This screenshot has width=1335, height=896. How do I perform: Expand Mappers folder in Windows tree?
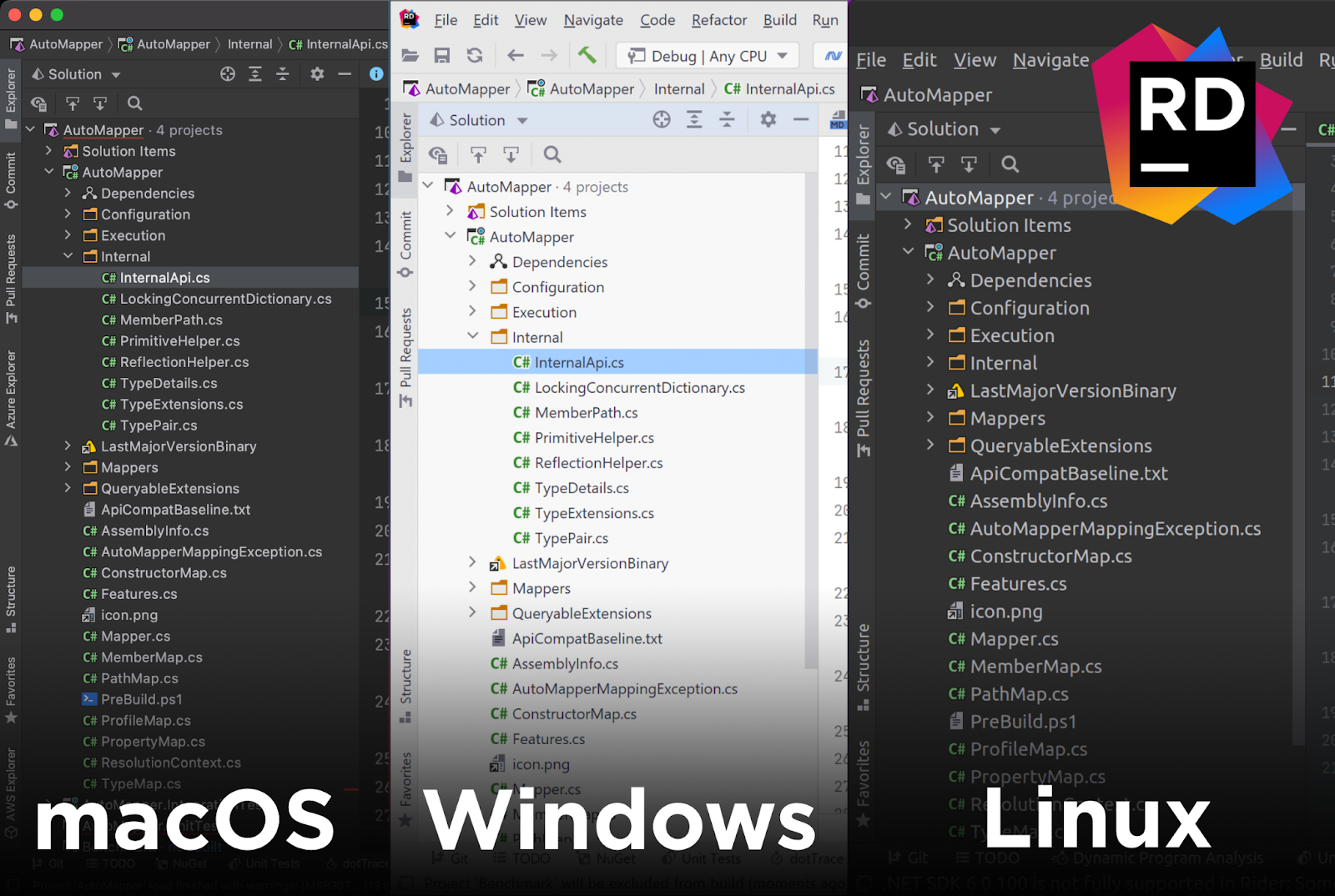pos(472,587)
